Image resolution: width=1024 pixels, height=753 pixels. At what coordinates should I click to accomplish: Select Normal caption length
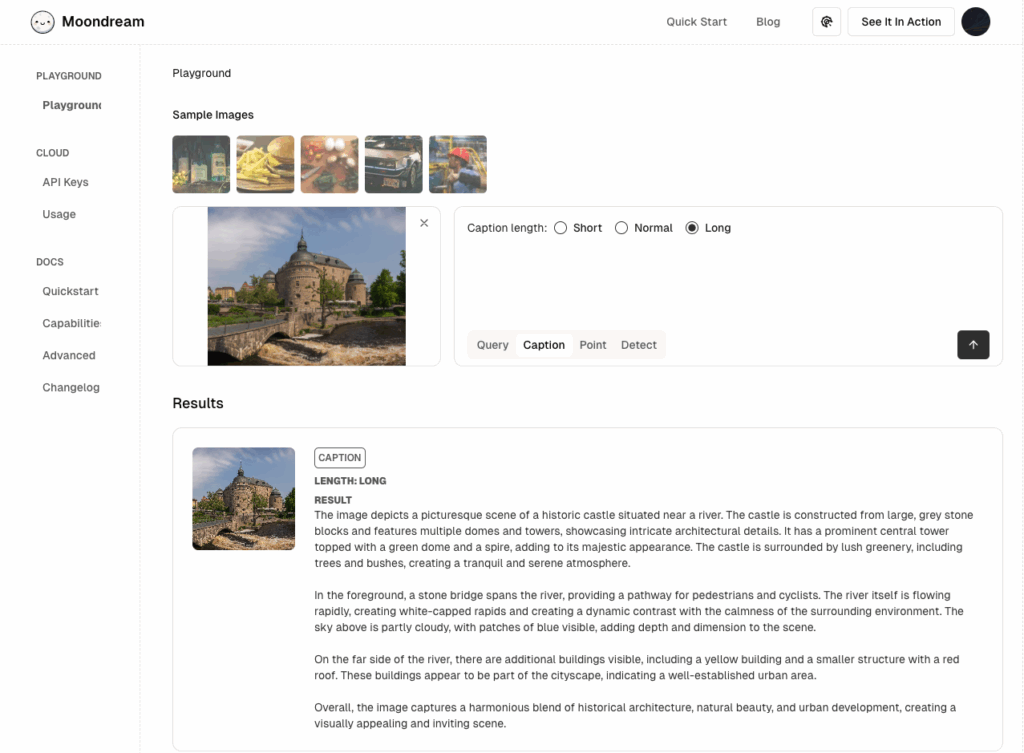[x=621, y=228]
